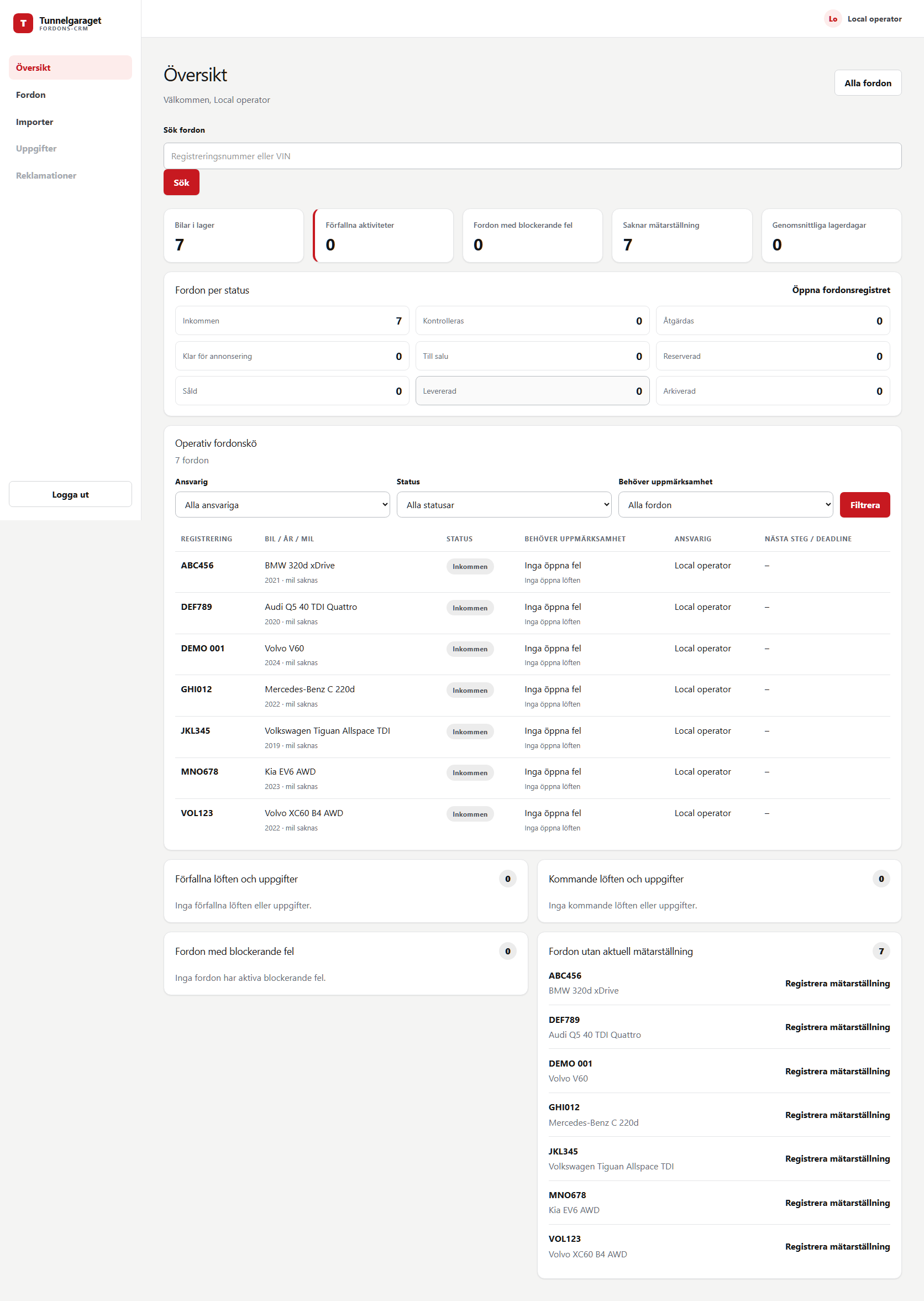The height and width of the screenshot is (1301, 924).
Task: Open the Förfallna aktiviteter card
Action: point(383,236)
